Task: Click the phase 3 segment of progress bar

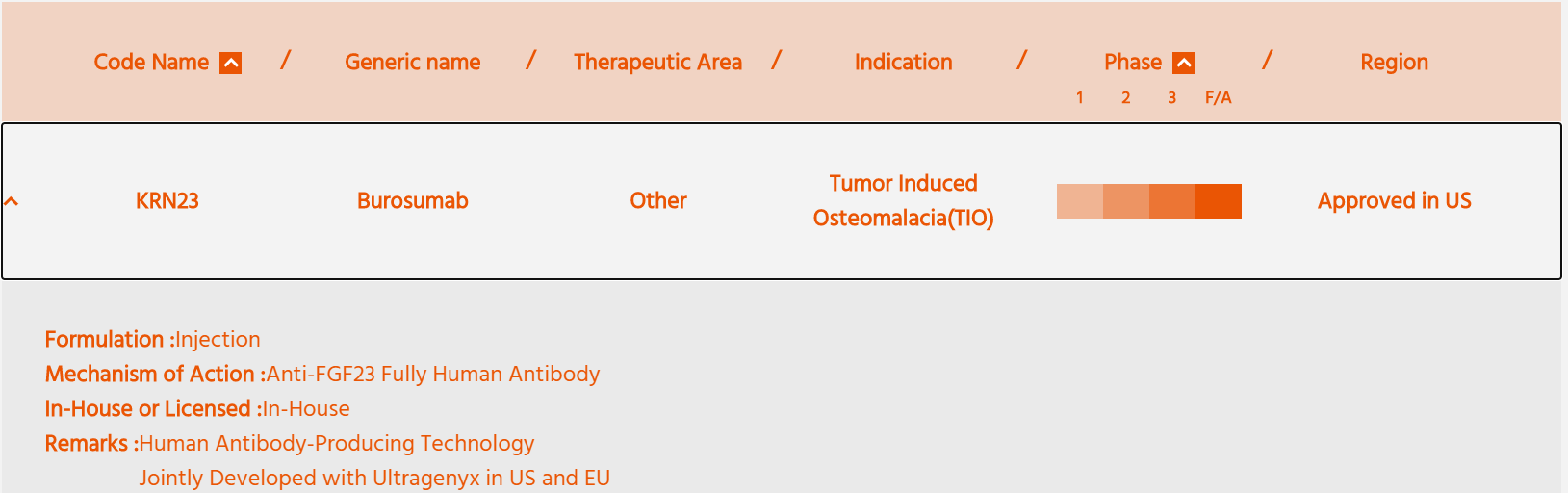Action: coord(1172,201)
